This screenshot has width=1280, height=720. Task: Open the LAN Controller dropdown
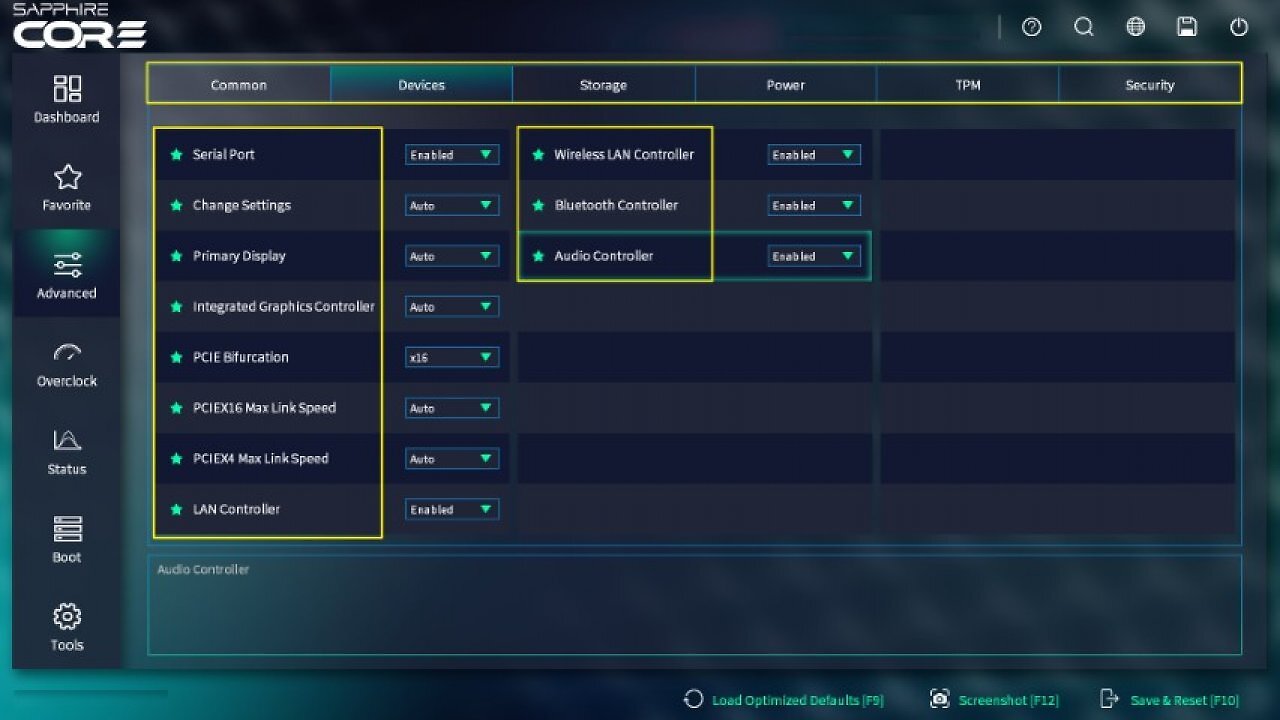coord(452,509)
